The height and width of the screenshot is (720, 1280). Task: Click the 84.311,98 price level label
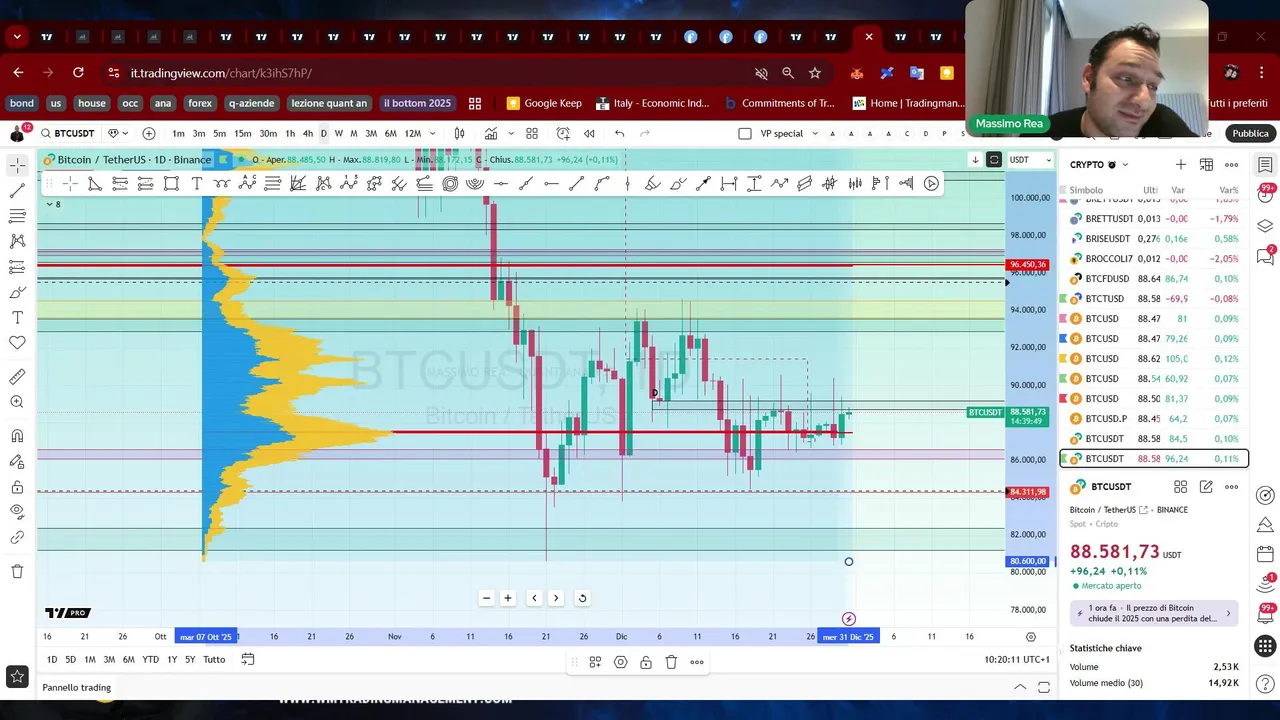pos(1028,492)
